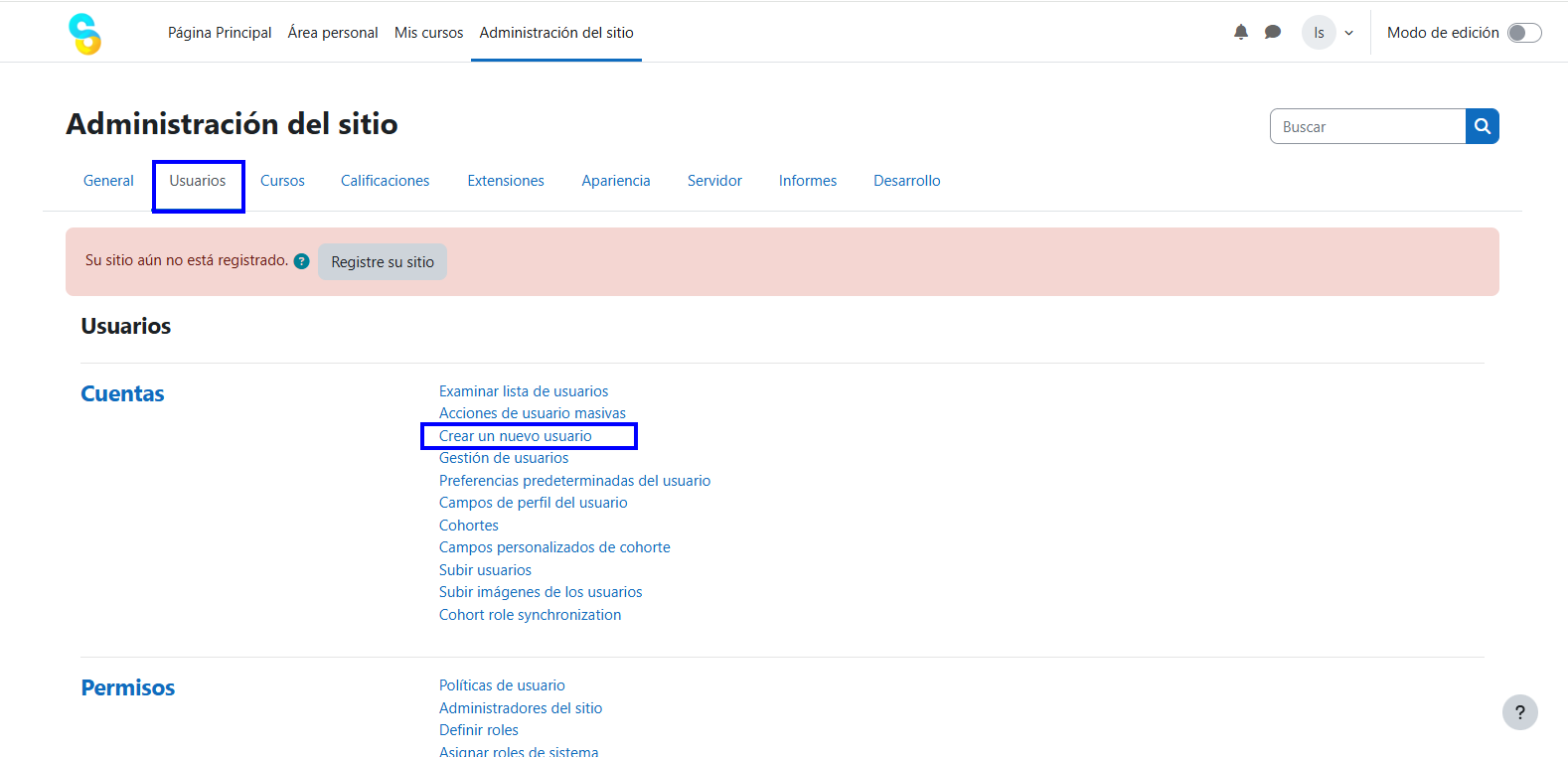Viewport: 1568px width, 757px height.
Task: Open the floating question mark help button
Action: [x=1519, y=712]
